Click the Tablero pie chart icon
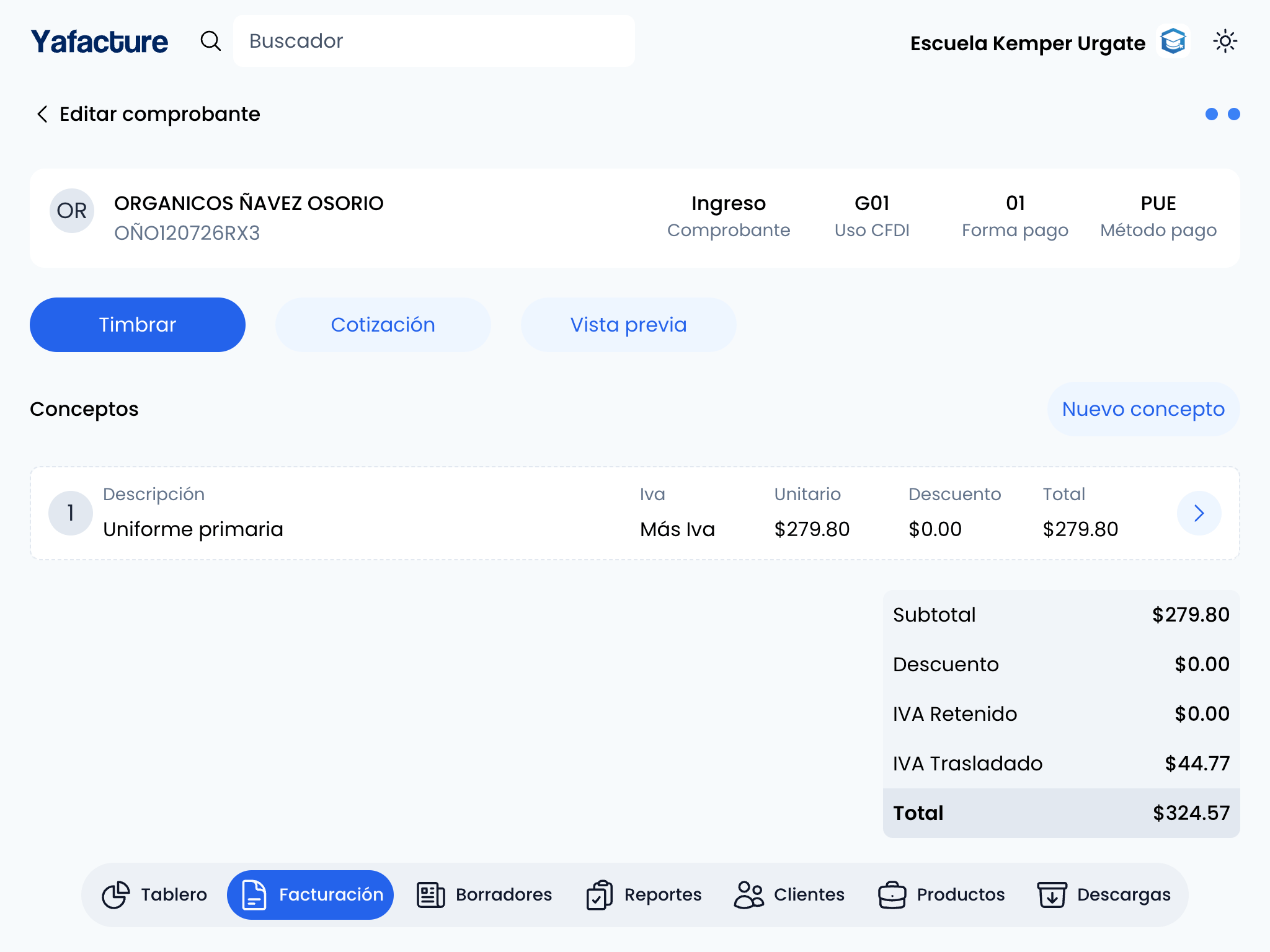The width and height of the screenshot is (1270, 952). tap(116, 895)
